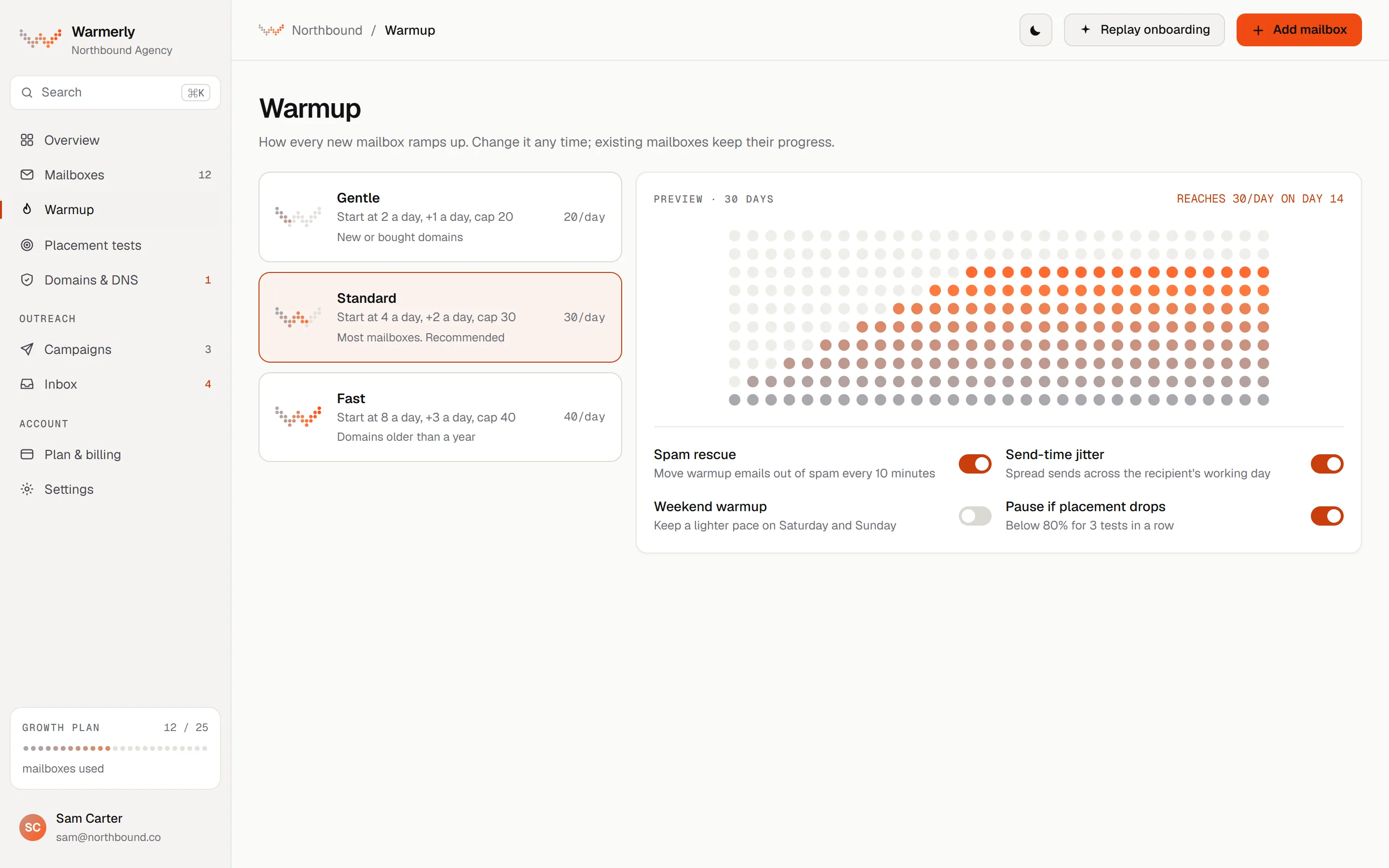
Task: Click the '40/day' value on Fast
Action: pyautogui.click(x=585, y=417)
